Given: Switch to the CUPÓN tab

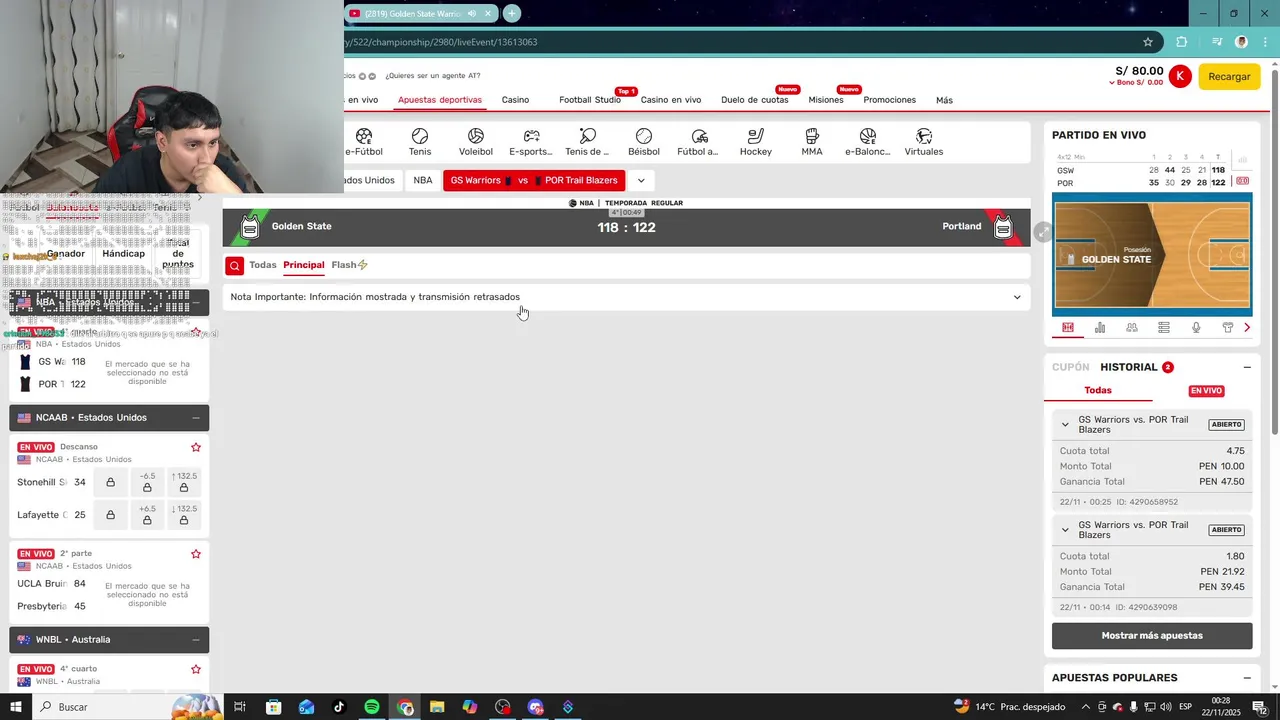Looking at the screenshot, I should pos(1071,367).
